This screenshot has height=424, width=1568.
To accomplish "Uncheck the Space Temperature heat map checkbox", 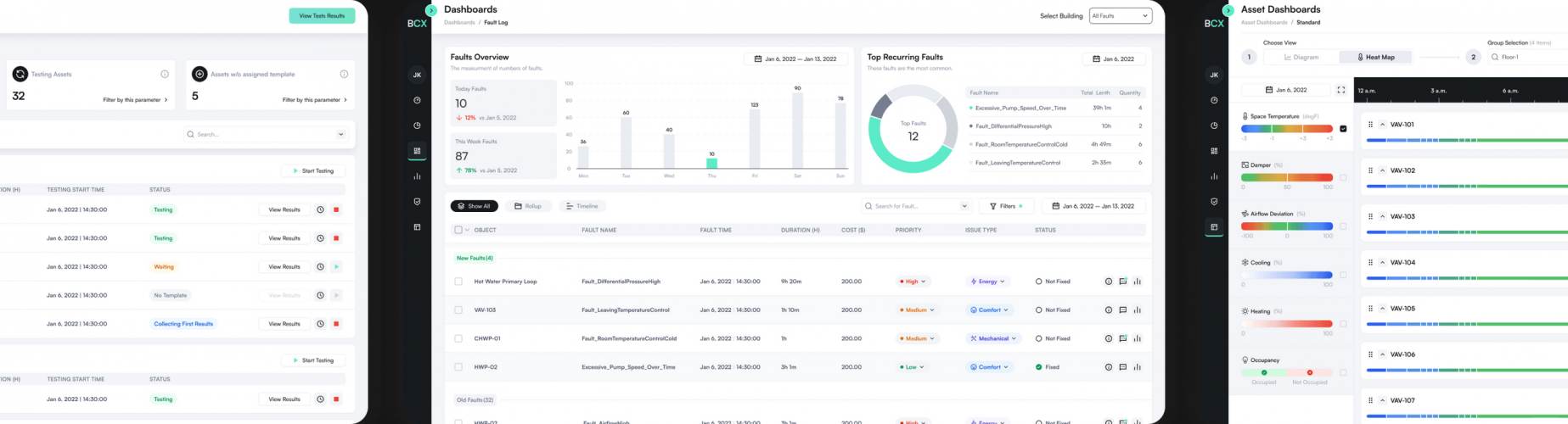I will click(x=1342, y=129).
